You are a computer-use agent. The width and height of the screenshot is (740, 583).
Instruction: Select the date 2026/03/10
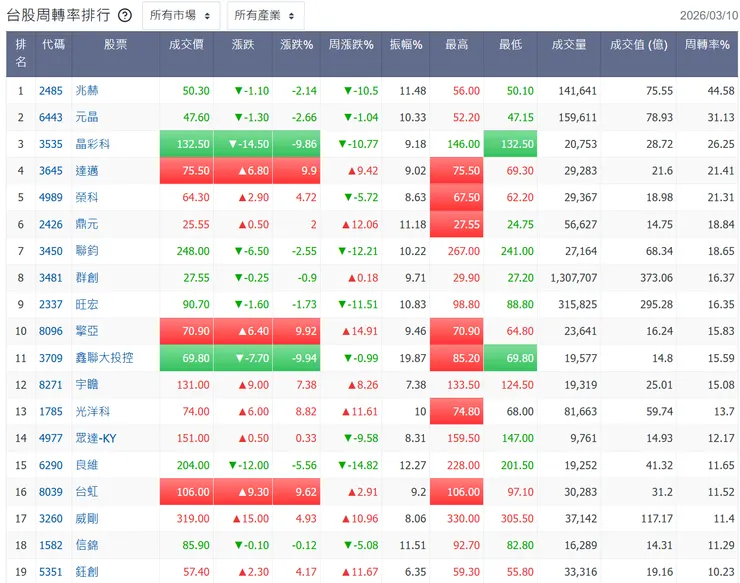[x=708, y=16]
